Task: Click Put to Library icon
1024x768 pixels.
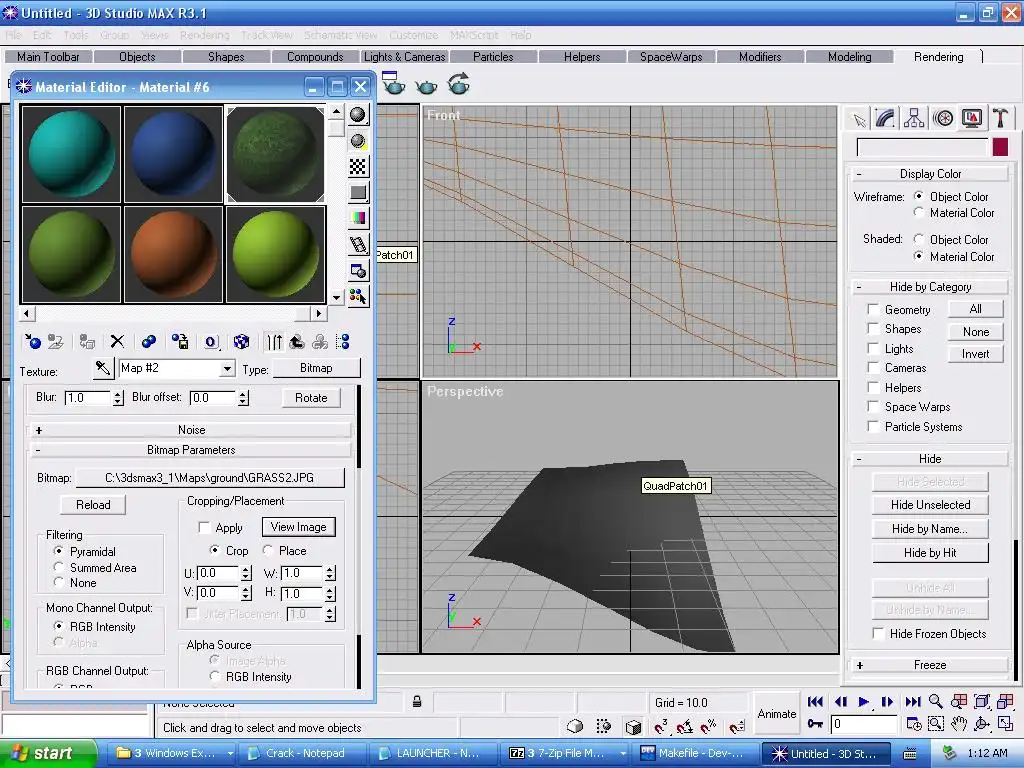Action: (x=180, y=342)
